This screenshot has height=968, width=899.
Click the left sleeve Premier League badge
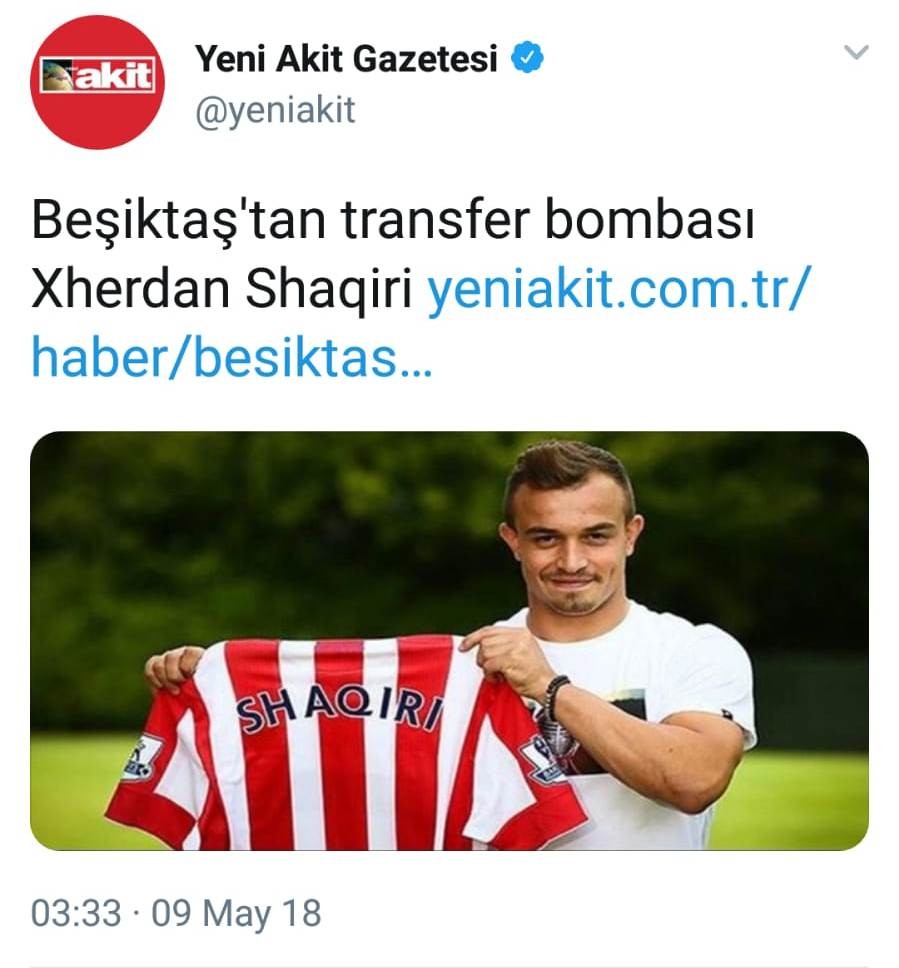click(139, 757)
